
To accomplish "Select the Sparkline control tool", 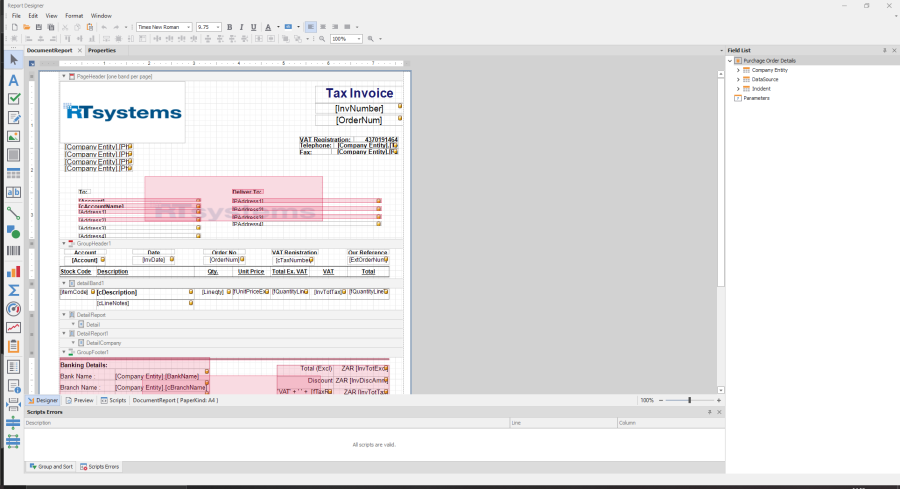I will point(13,327).
